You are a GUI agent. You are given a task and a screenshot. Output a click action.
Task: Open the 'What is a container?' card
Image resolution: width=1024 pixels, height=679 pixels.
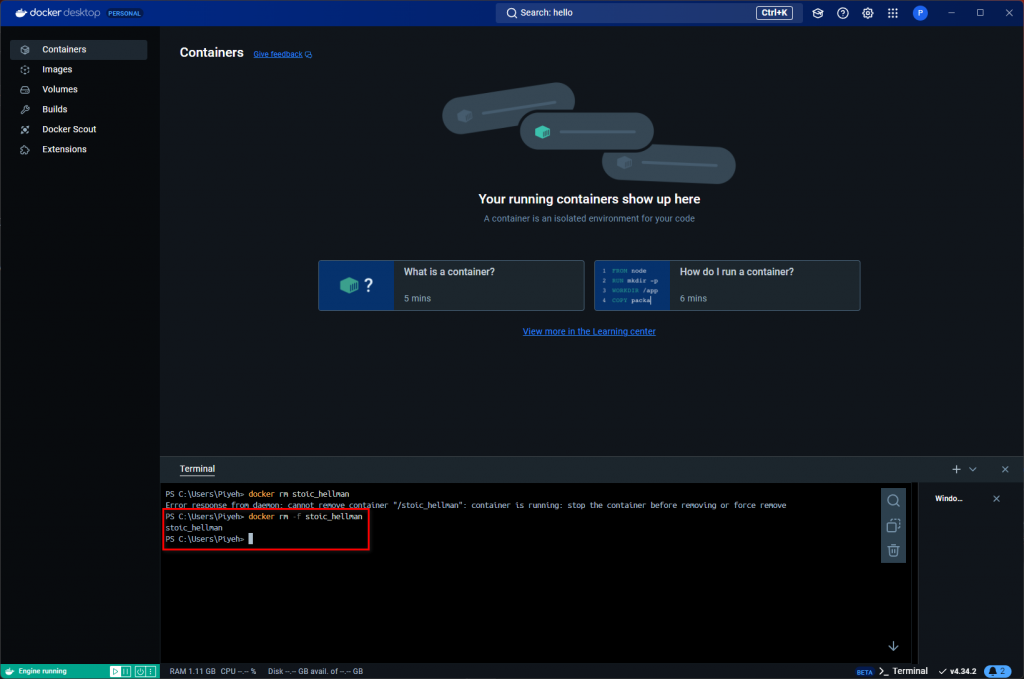(x=451, y=285)
